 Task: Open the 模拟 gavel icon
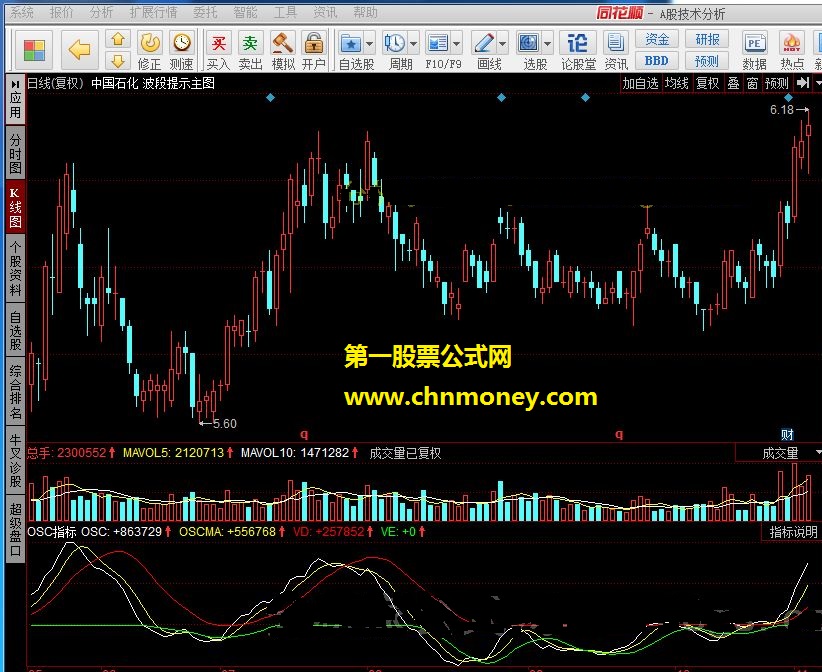(x=283, y=42)
